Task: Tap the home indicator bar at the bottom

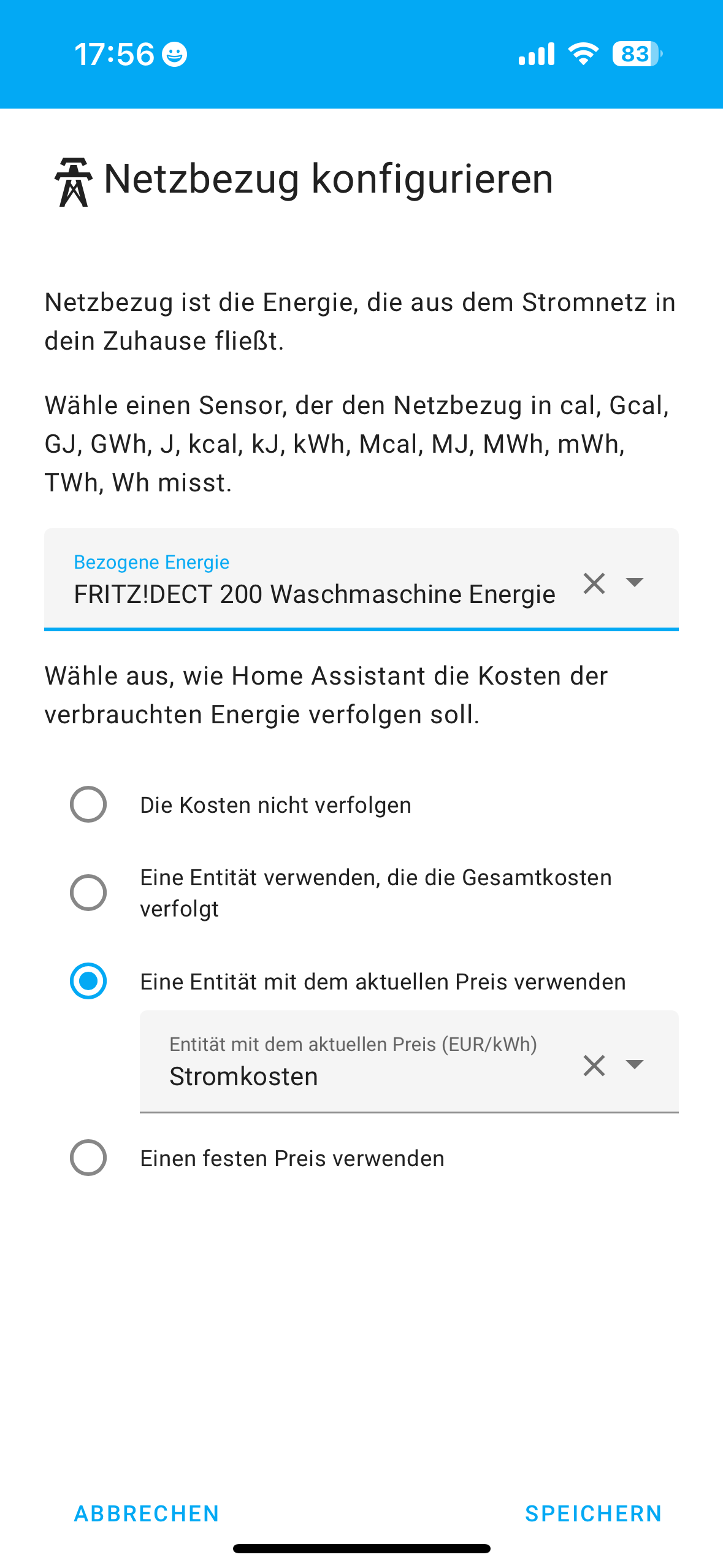Action: pyautogui.click(x=361, y=1548)
